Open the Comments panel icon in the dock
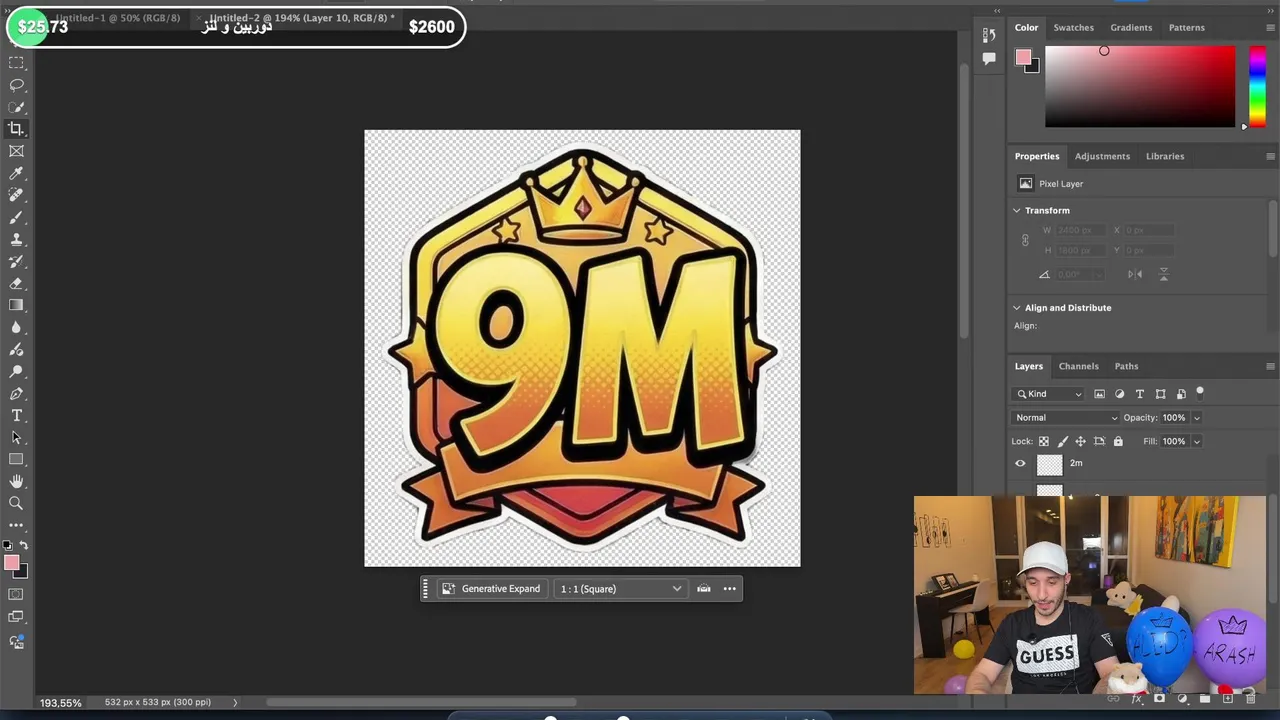The height and width of the screenshot is (720, 1280). (989, 59)
